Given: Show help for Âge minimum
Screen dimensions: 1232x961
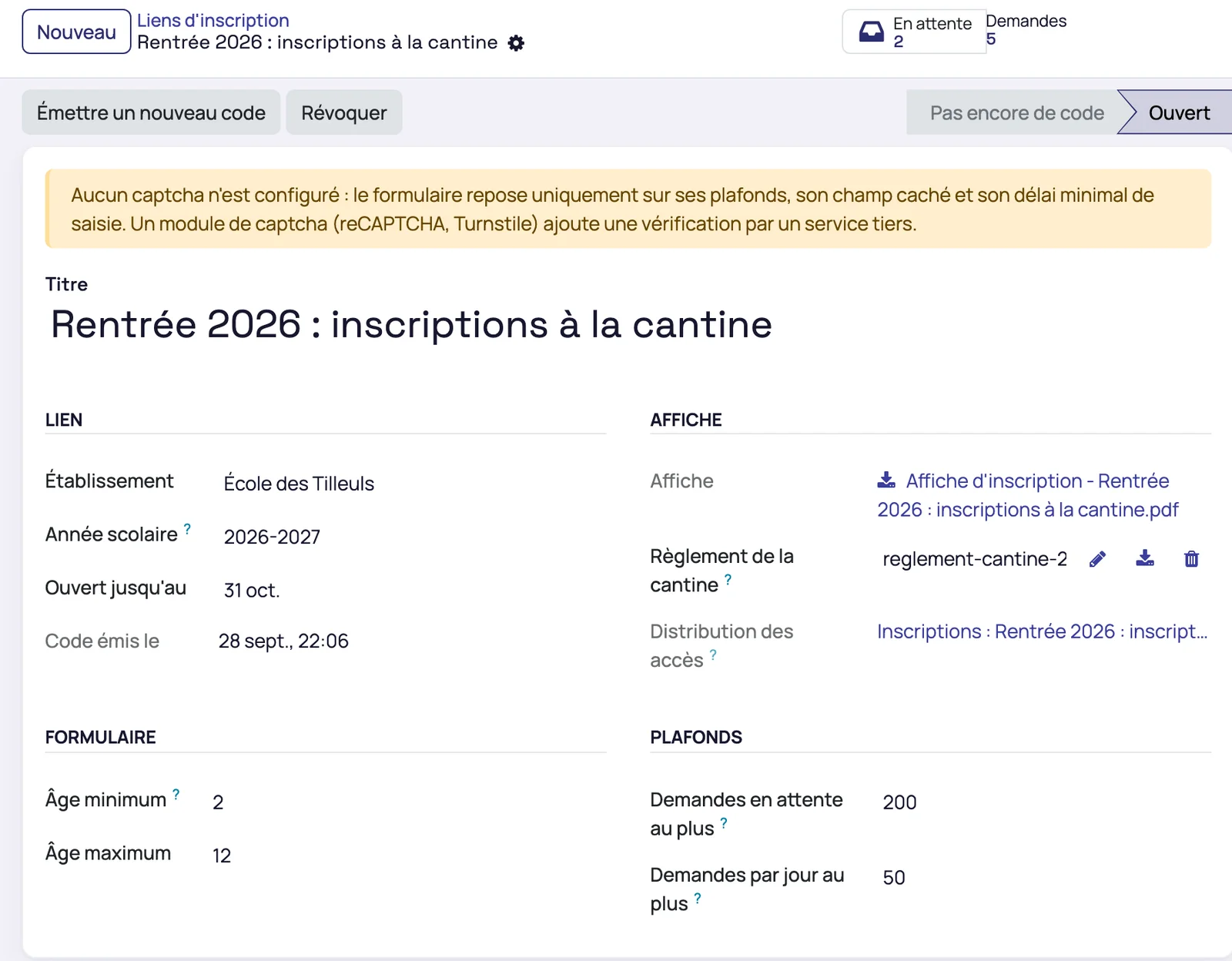Looking at the screenshot, I should [x=176, y=795].
